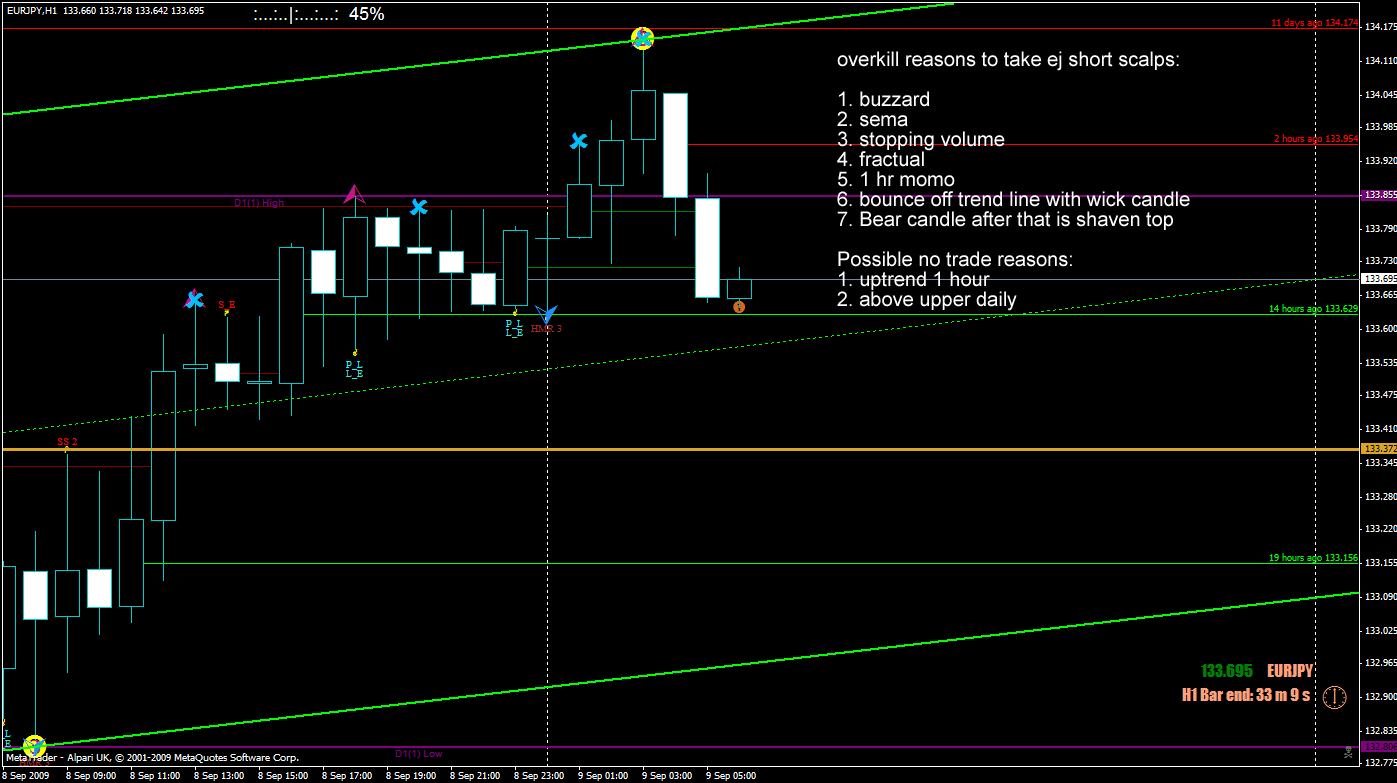Image resolution: width=1397 pixels, height=783 pixels.
Task: Click the purple 132.806 price tag on the axis
Action: coord(1379,746)
